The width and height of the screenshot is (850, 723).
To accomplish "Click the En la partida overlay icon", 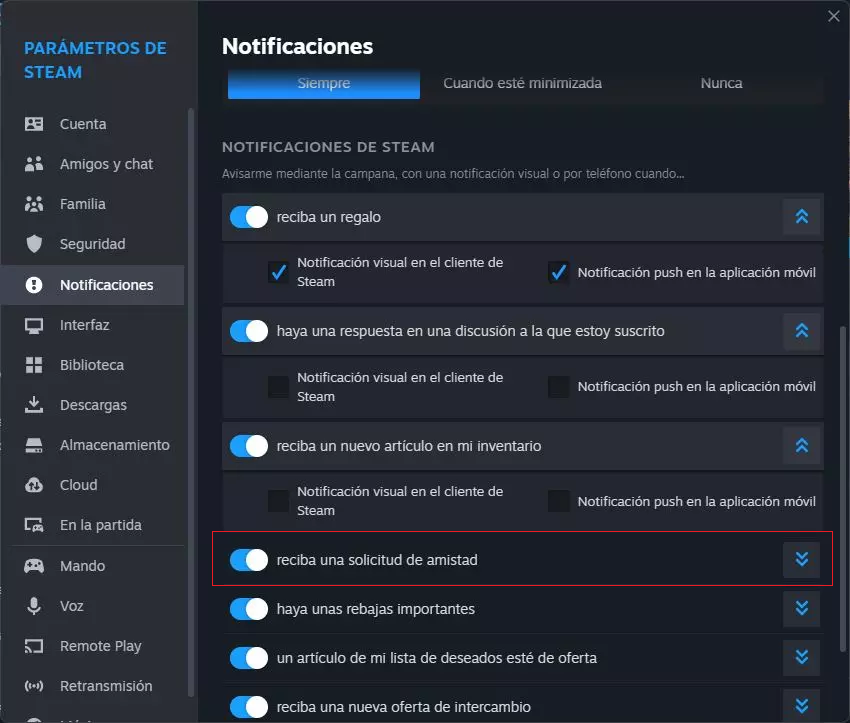I will click(x=34, y=525).
